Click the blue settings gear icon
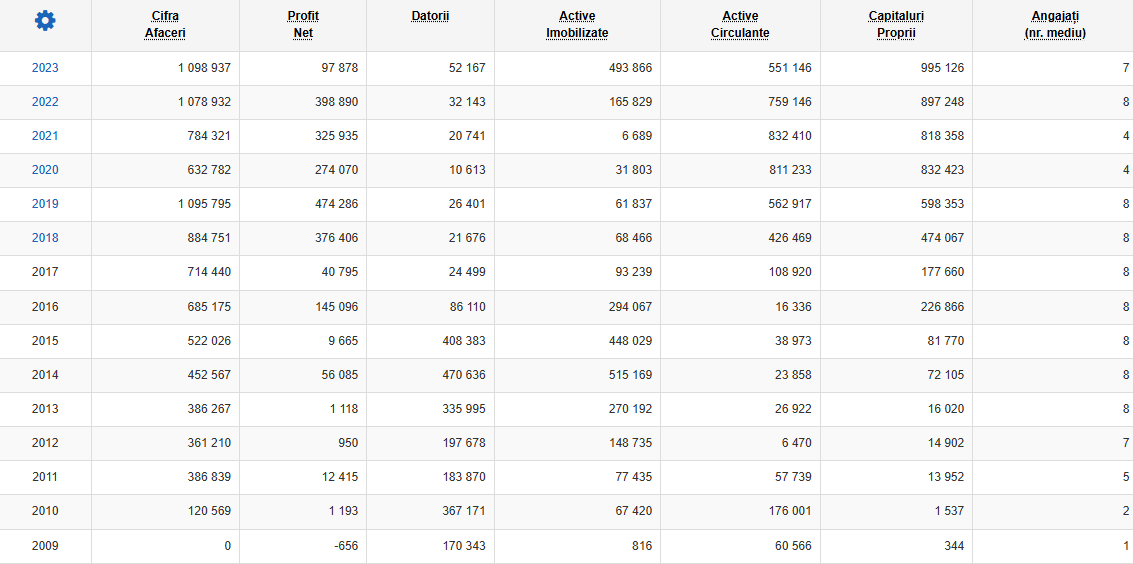1133x564 pixels. click(x=45, y=21)
